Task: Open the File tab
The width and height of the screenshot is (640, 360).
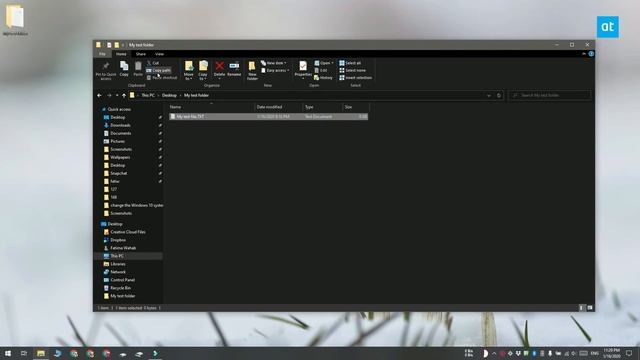Action: pyautogui.click(x=102, y=54)
